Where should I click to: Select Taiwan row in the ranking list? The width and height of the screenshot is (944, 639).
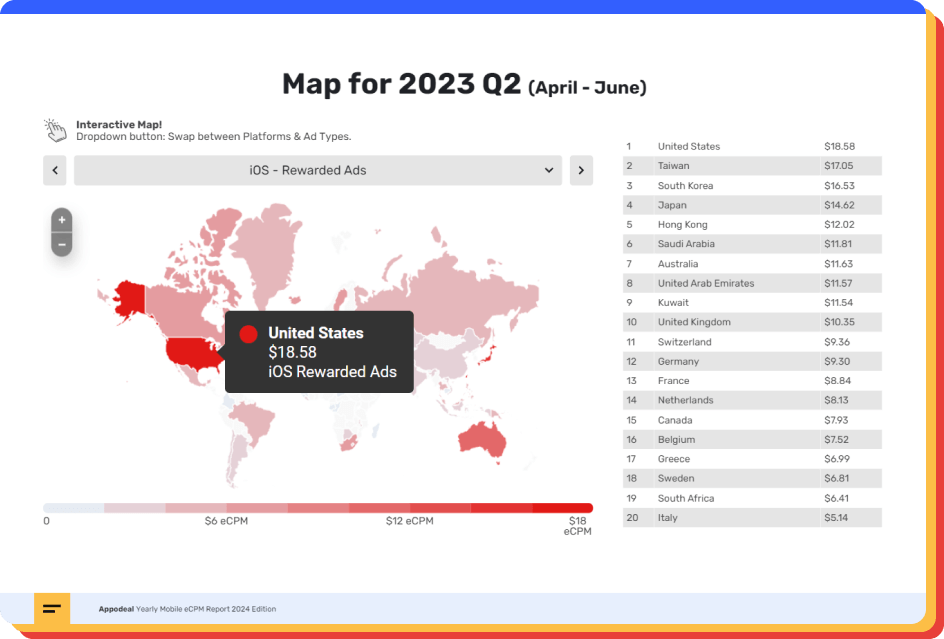[x=752, y=166]
